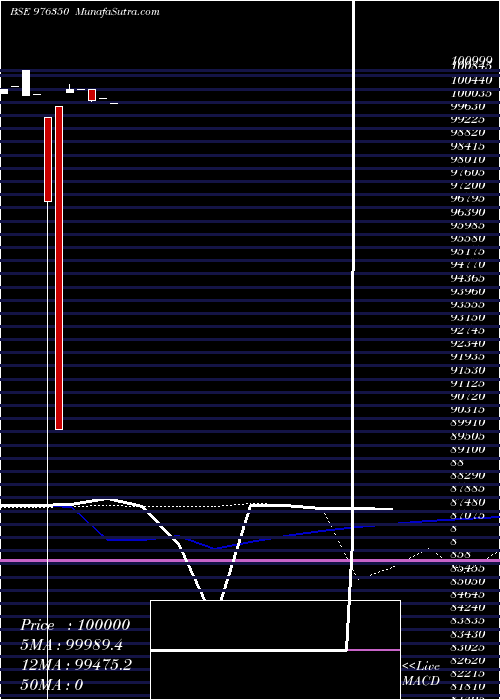500x700 pixels.
Task: Click the 95580 price axis label
Action: coord(469,238)
